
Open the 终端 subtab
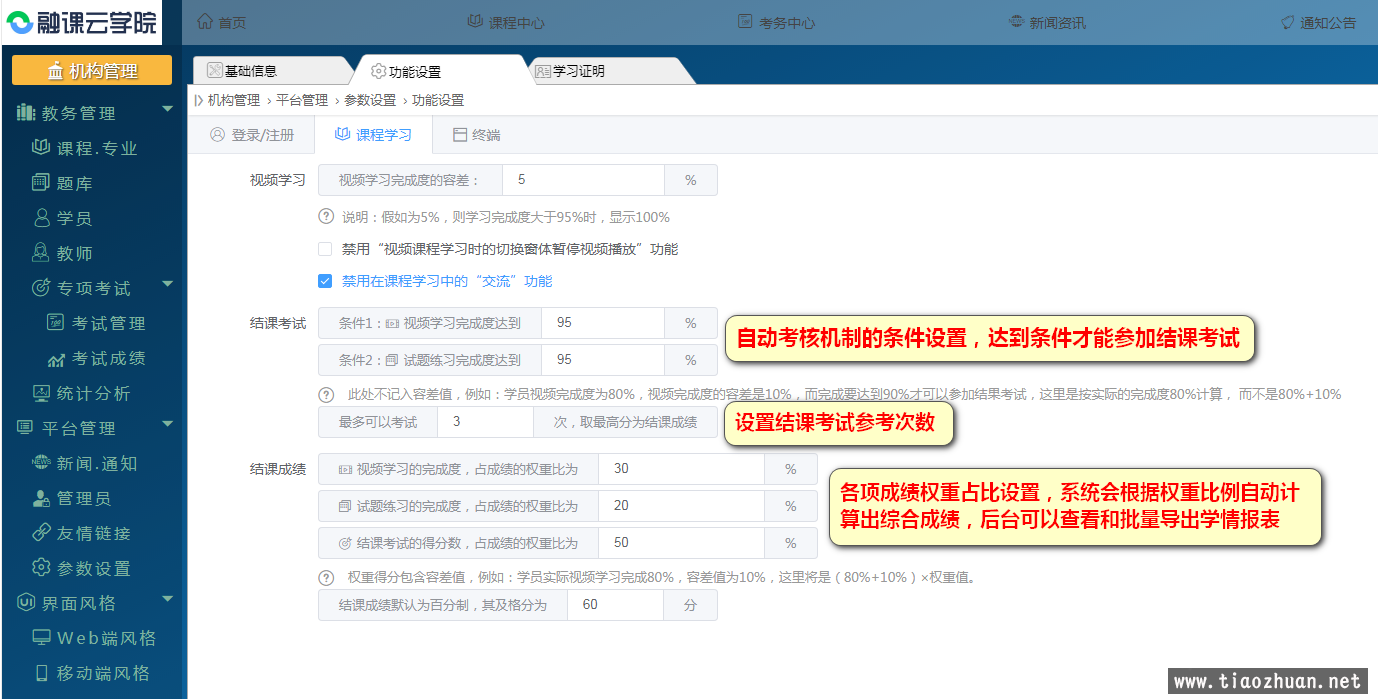476,134
